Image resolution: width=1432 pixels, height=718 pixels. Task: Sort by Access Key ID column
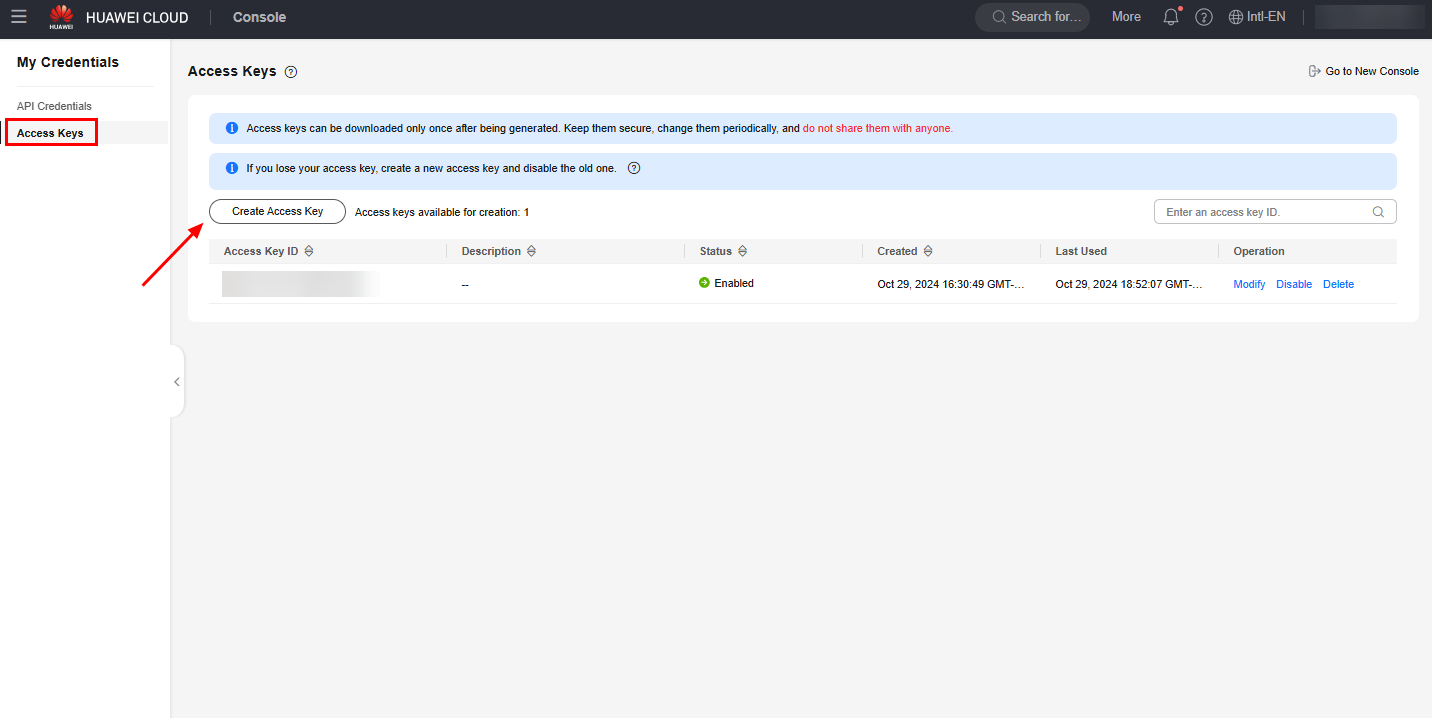tap(309, 251)
